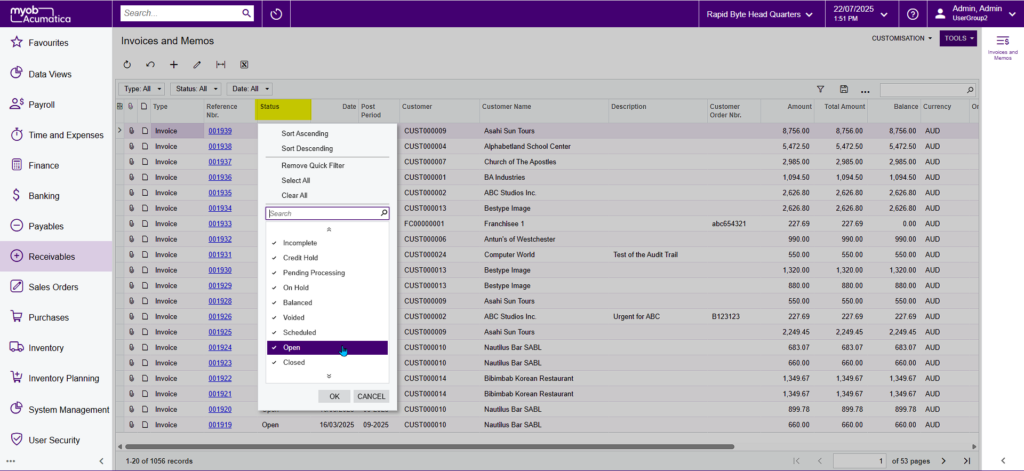Viewport: 1024px width, 471px height.
Task: Open the help question mark icon
Action: coord(912,14)
